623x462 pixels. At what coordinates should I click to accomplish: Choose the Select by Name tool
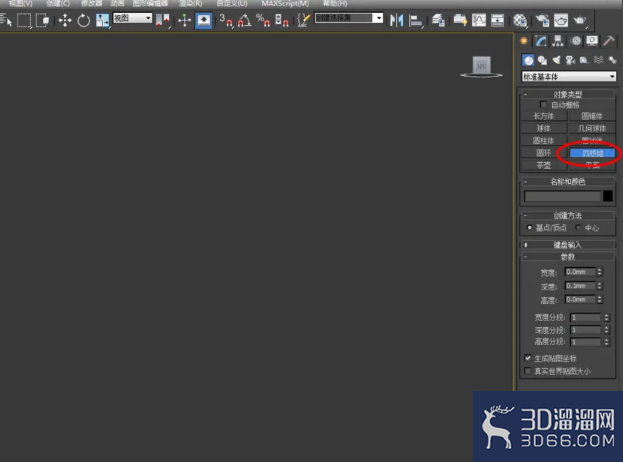[6, 20]
